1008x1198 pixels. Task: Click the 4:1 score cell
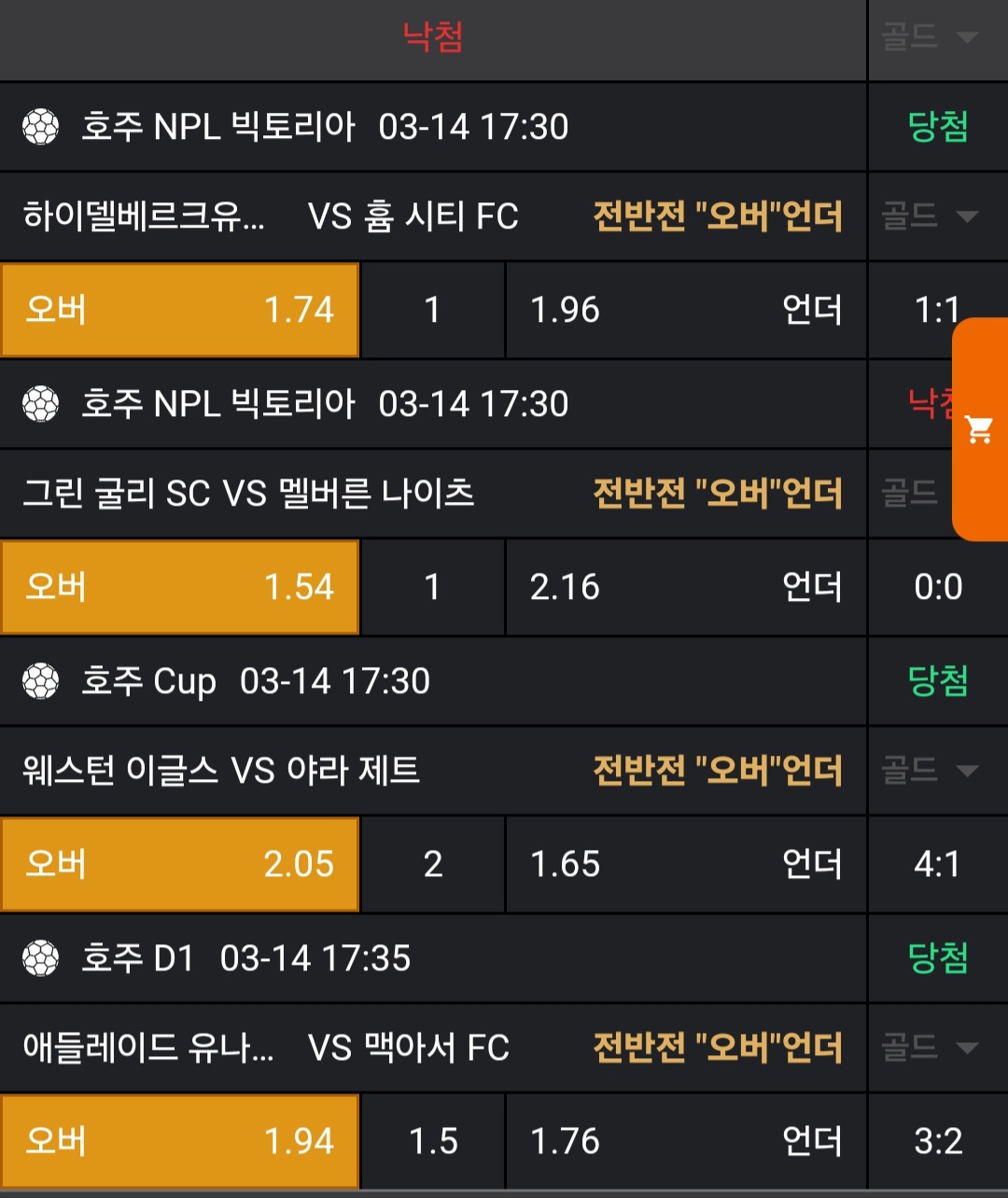[x=937, y=864]
